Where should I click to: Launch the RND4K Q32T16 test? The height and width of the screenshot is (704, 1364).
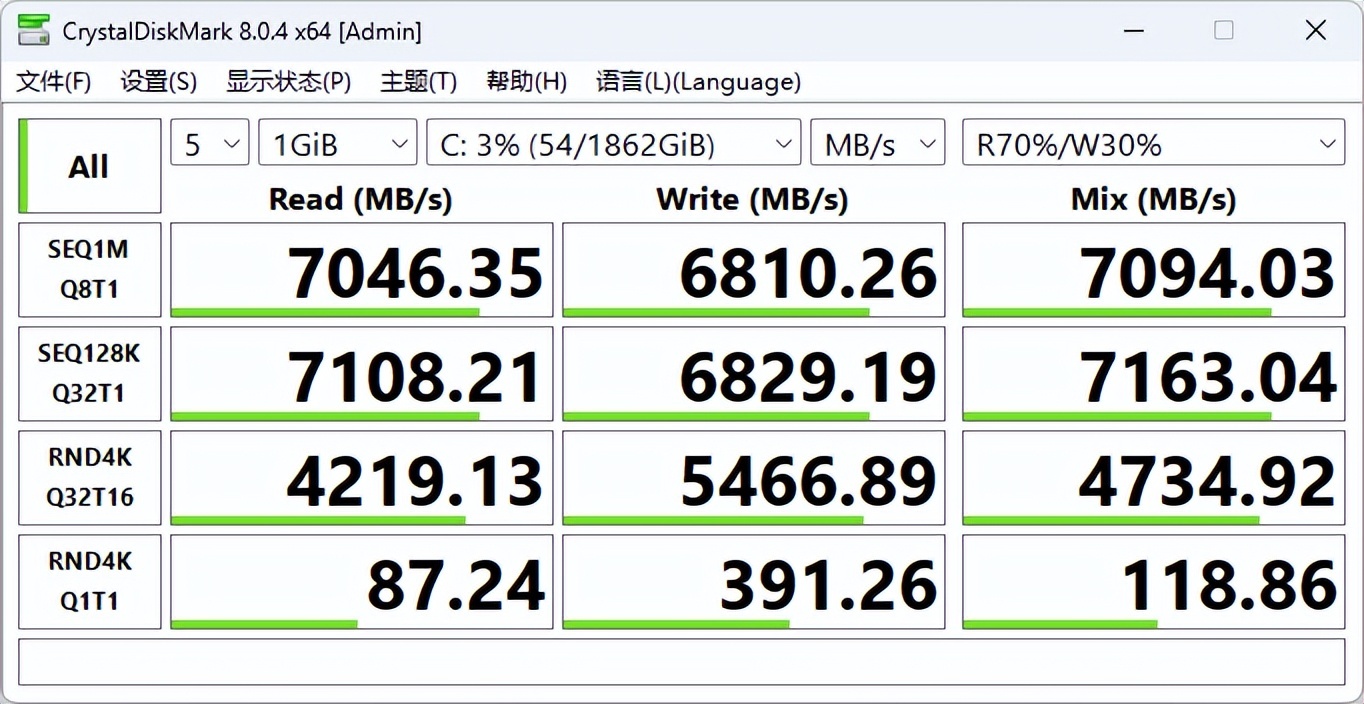(90, 477)
